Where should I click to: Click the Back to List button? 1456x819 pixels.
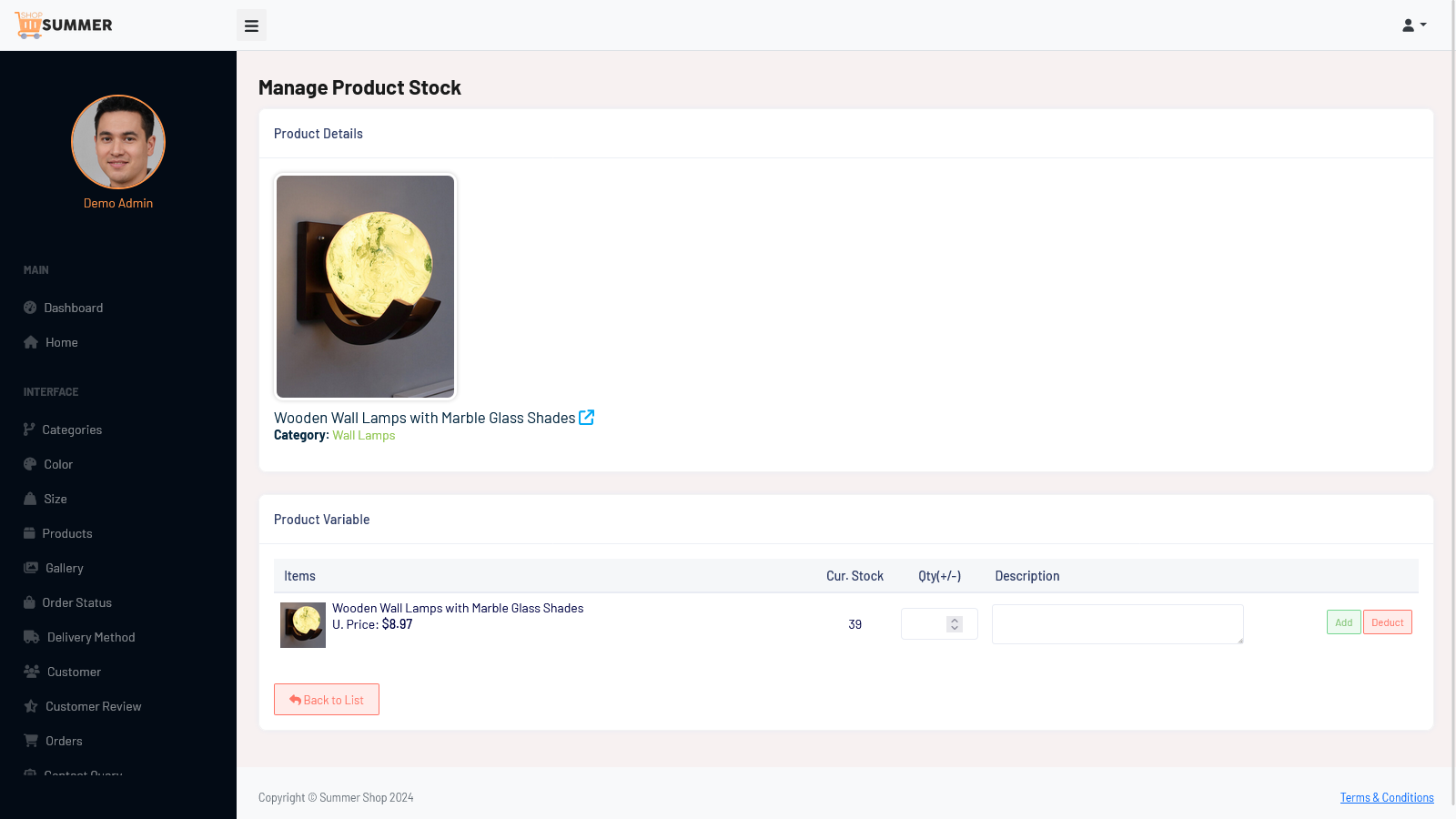point(327,700)
